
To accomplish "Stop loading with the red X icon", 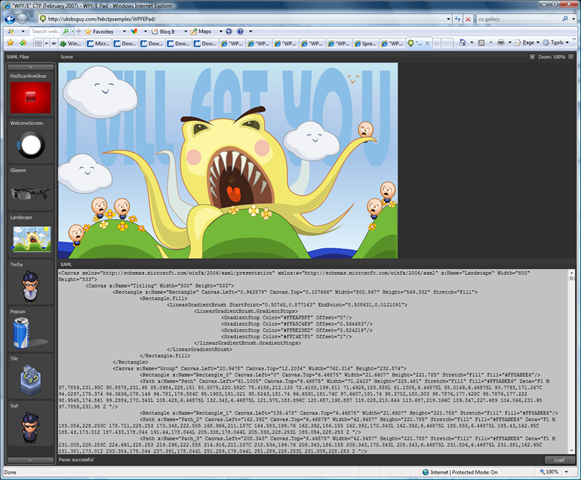I will tap(468, 19).
